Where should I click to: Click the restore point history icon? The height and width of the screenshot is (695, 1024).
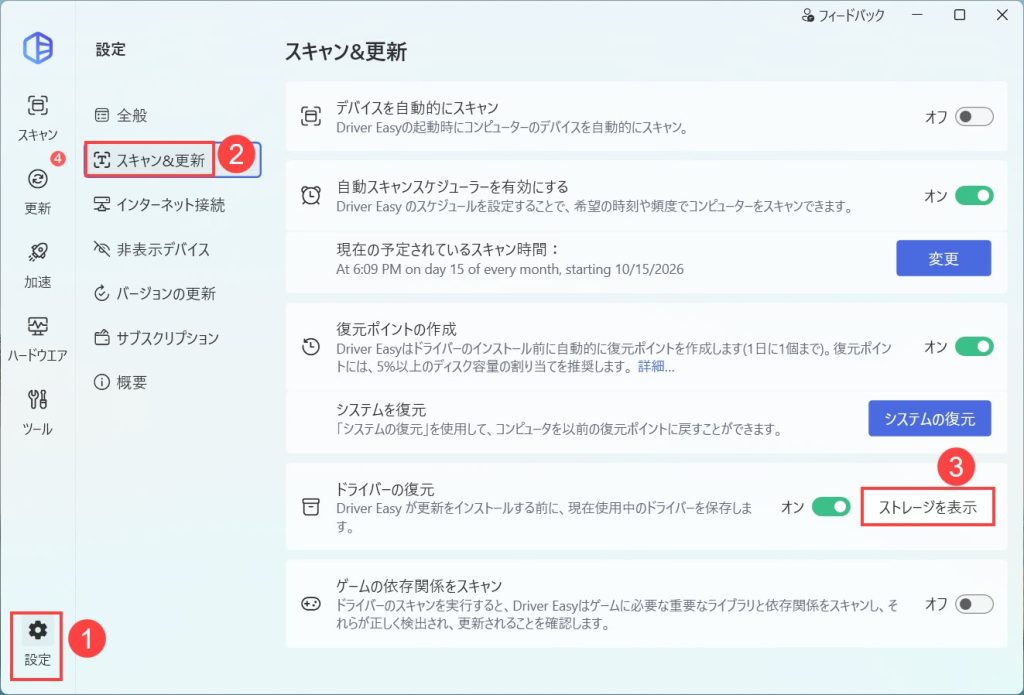click(x=311, y=347)
